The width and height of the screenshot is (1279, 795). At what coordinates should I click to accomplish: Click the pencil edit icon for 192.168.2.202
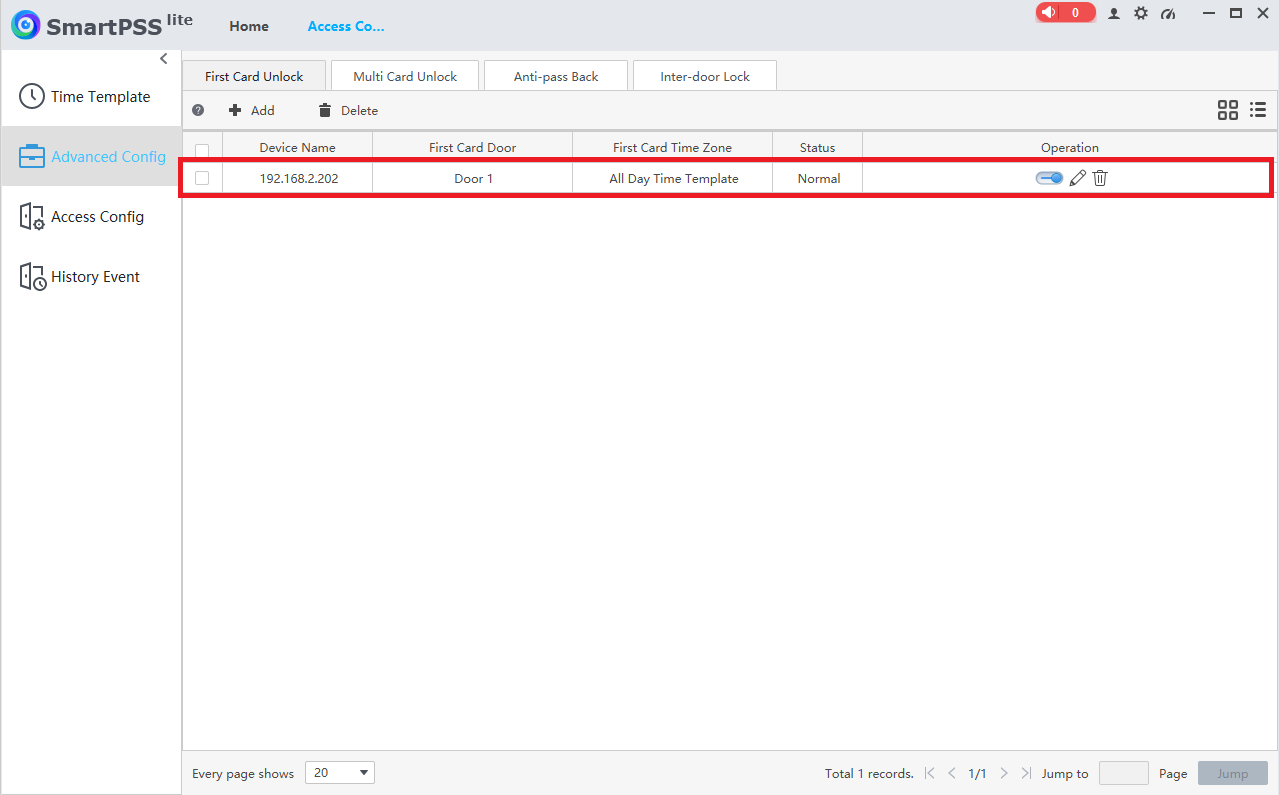[x=1077, y=178]
